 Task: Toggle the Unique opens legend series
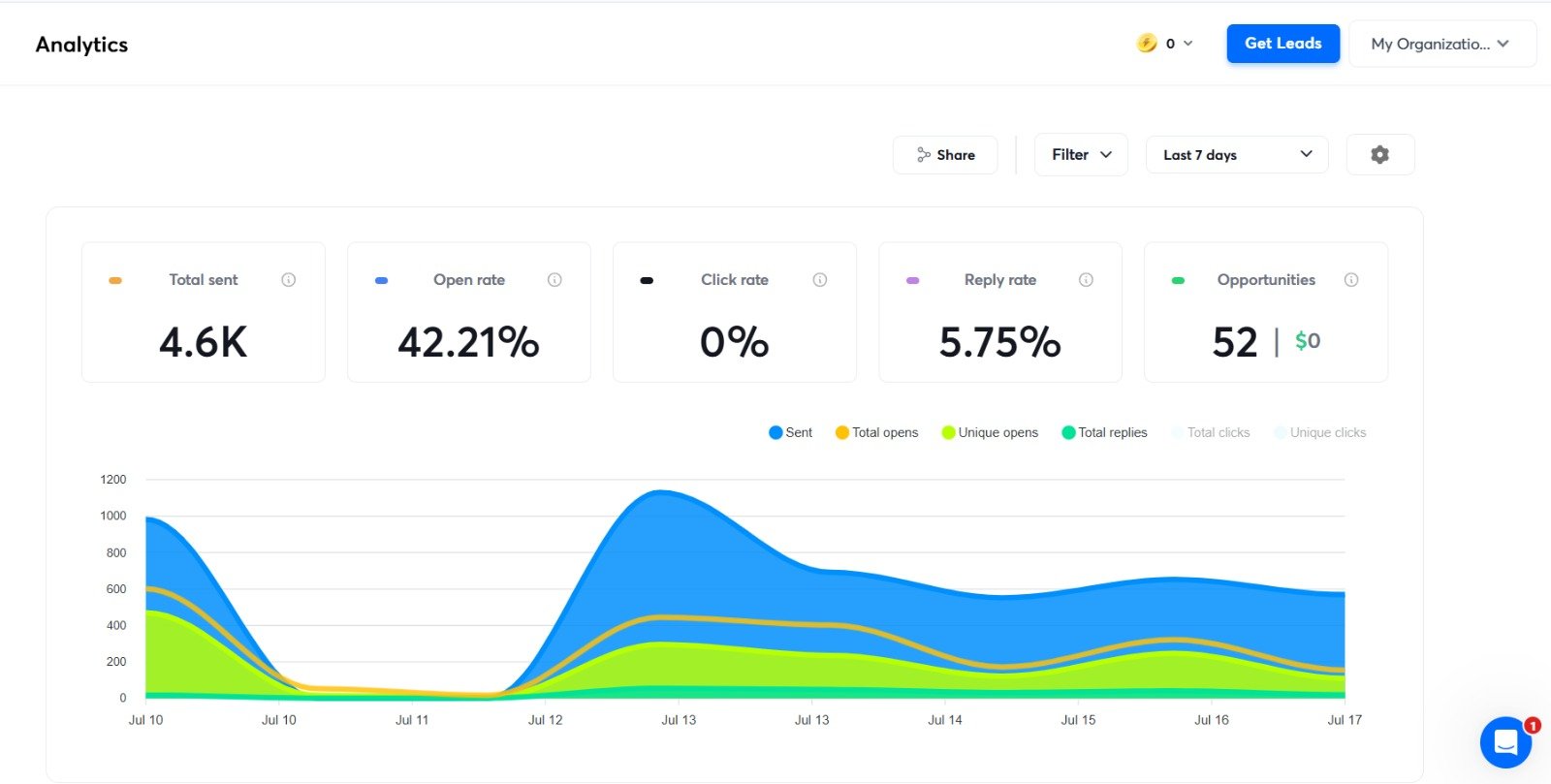[990, 433]
